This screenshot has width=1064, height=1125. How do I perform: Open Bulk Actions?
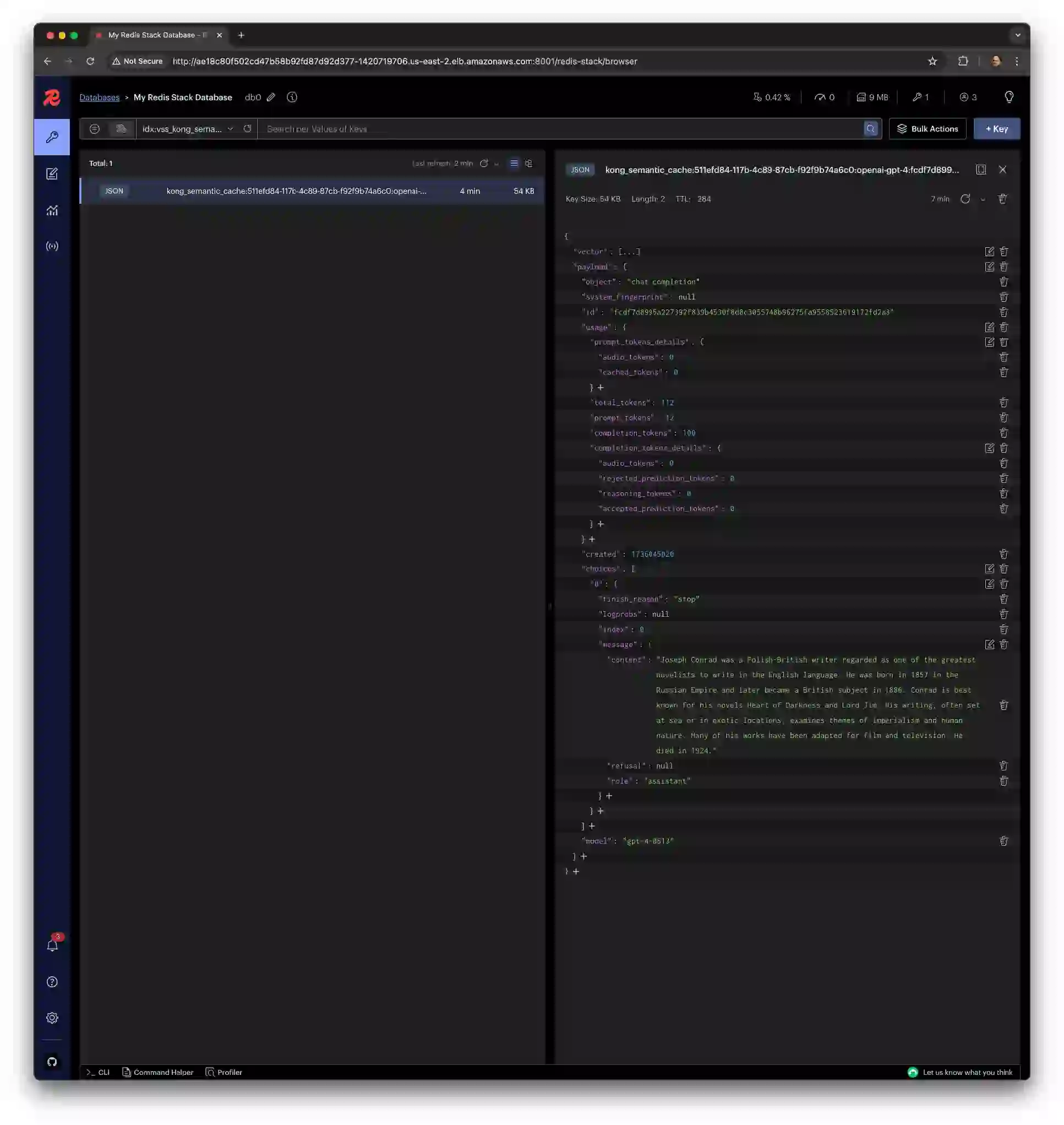click(927, 129)
